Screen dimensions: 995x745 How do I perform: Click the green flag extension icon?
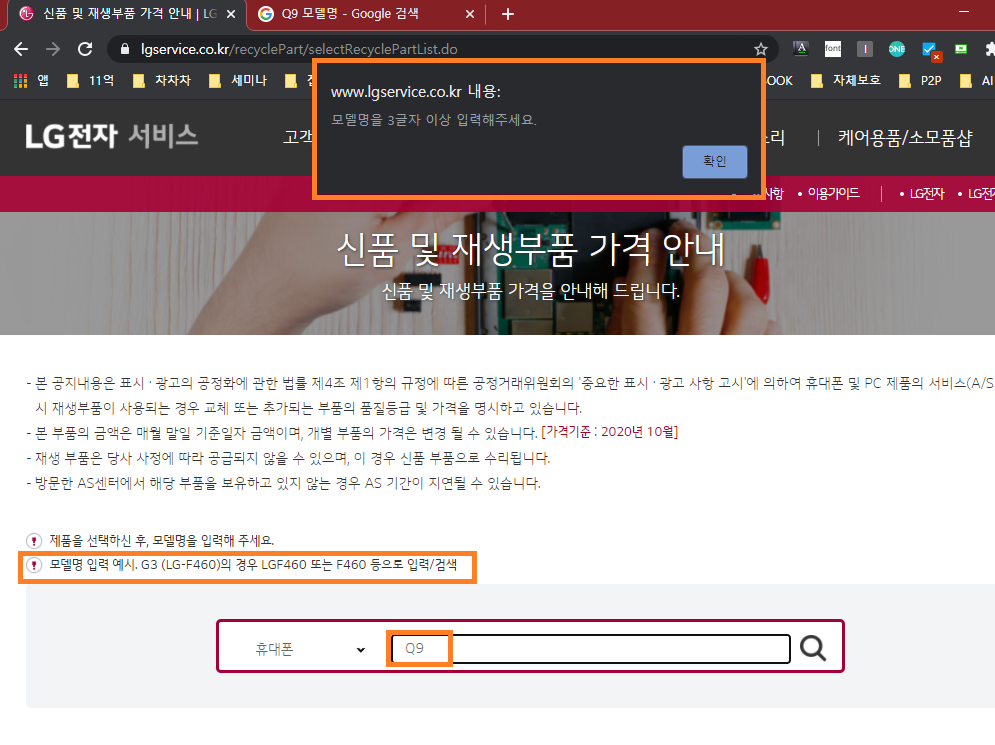[x=961, y=49]
